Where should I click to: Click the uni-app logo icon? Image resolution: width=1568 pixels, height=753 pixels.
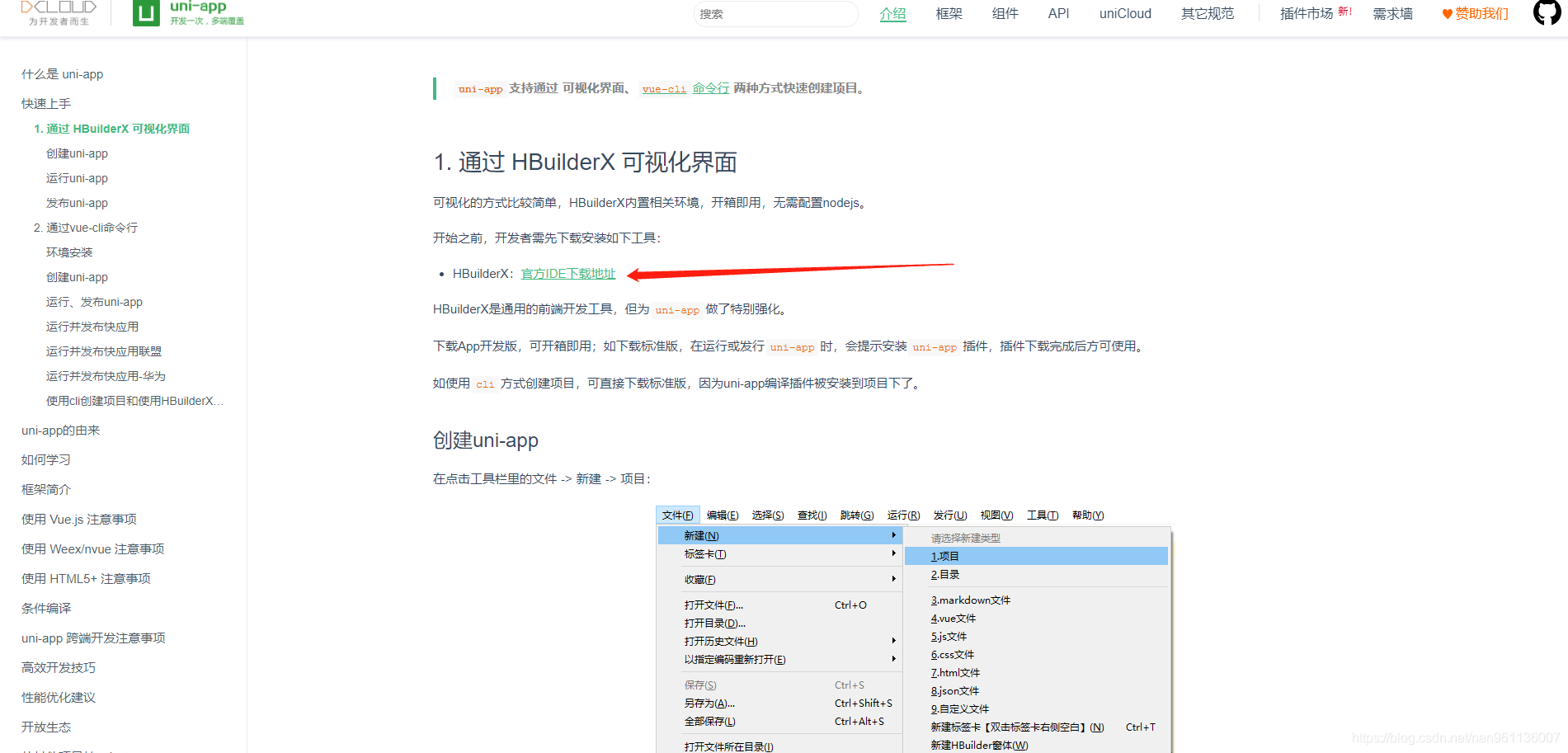(146, 13)
